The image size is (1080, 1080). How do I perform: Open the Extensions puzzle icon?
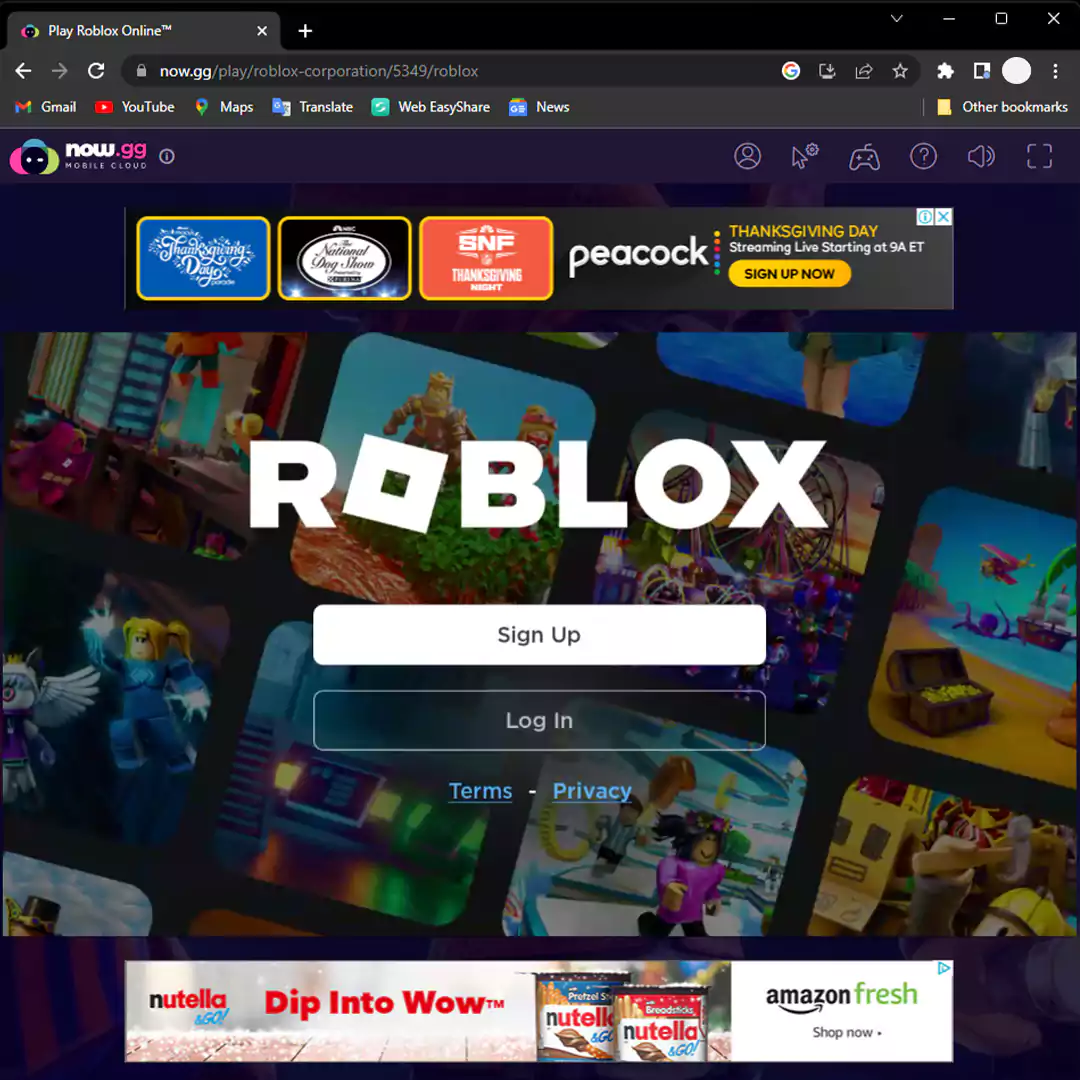(945, 71)
